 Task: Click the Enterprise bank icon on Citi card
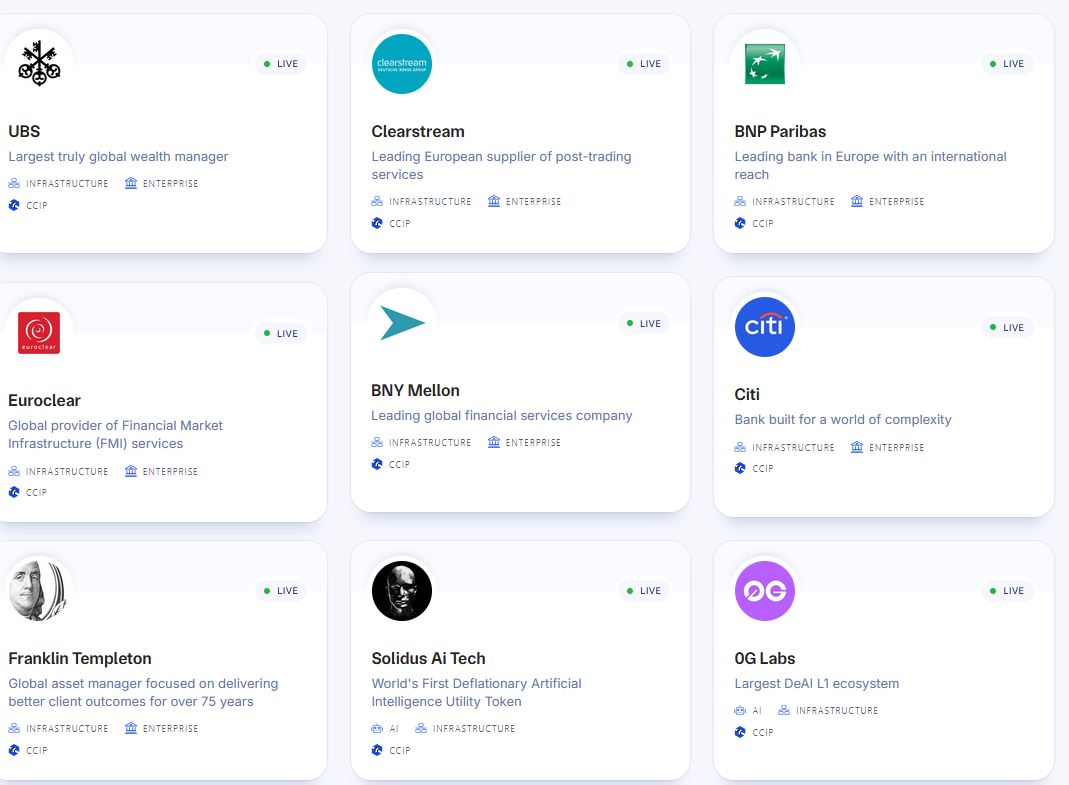(857, 447)
